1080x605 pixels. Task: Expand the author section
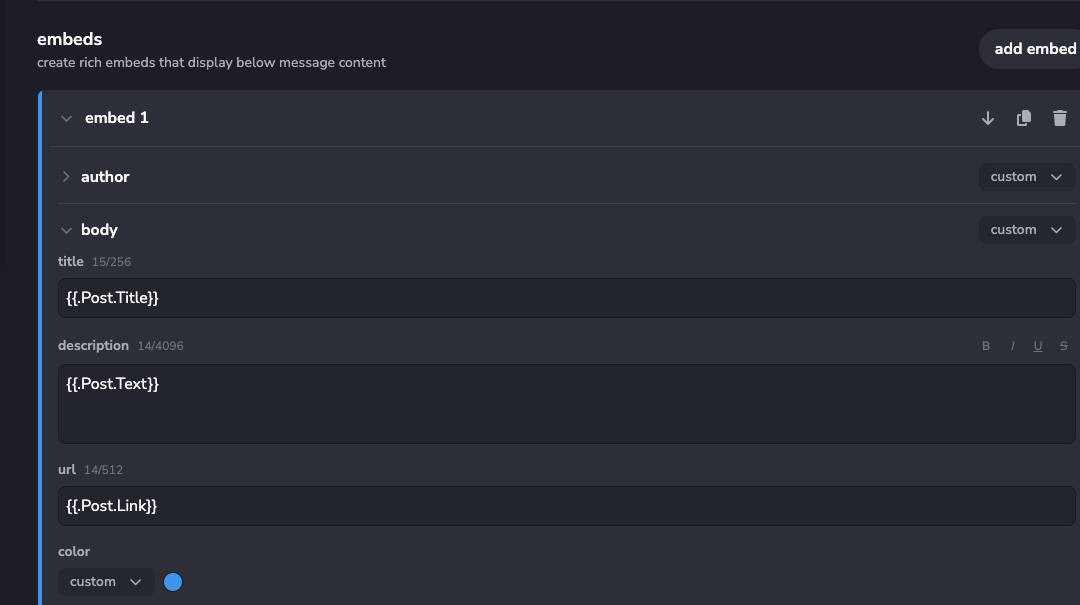tap(66, 176)
